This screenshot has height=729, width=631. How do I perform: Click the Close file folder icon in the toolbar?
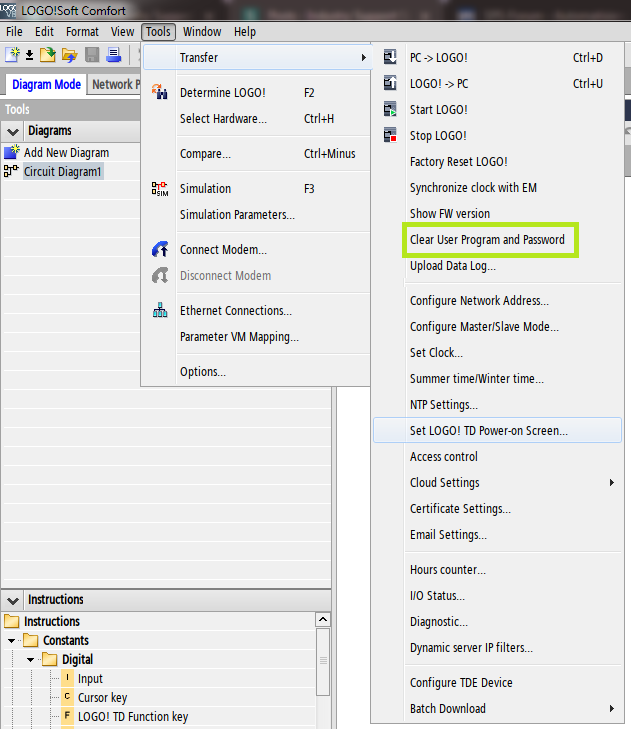pos(70,55)
